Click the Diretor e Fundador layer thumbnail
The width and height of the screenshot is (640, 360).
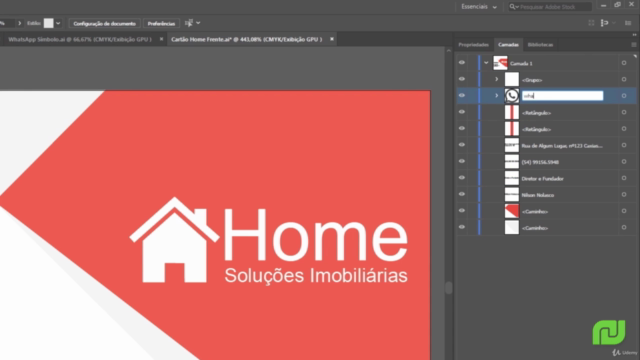[x=512, y=178]
